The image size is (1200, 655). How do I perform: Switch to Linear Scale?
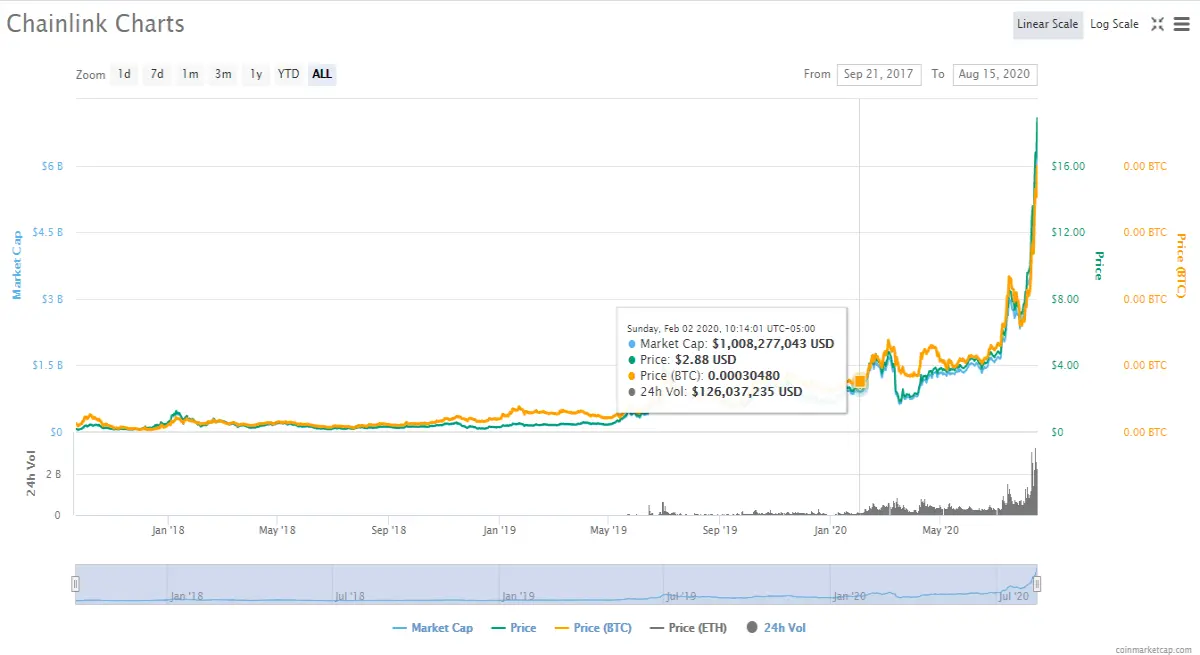(1047, 24)
